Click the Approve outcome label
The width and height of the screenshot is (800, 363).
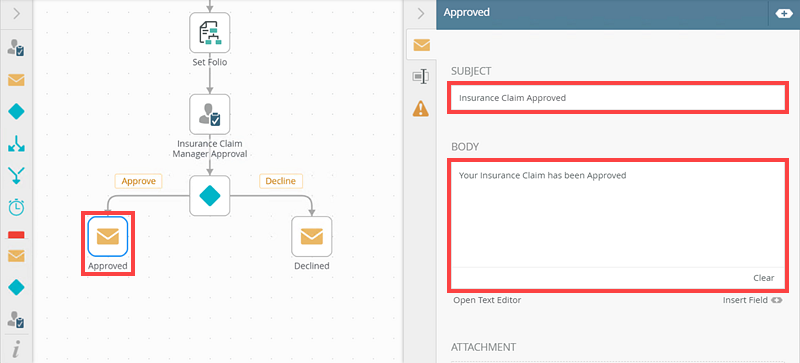tap(138, 181)
